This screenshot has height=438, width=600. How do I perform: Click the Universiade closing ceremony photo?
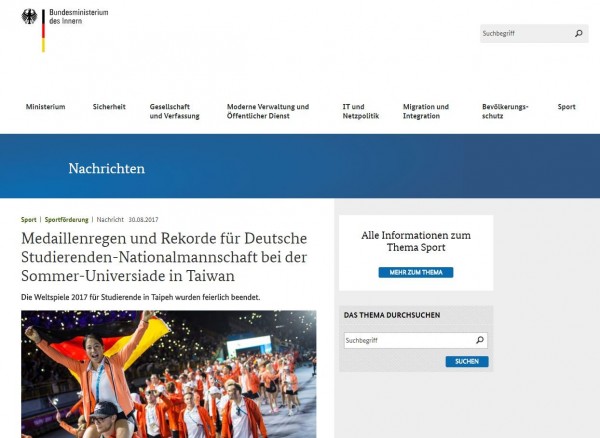(x=169, y=374)
